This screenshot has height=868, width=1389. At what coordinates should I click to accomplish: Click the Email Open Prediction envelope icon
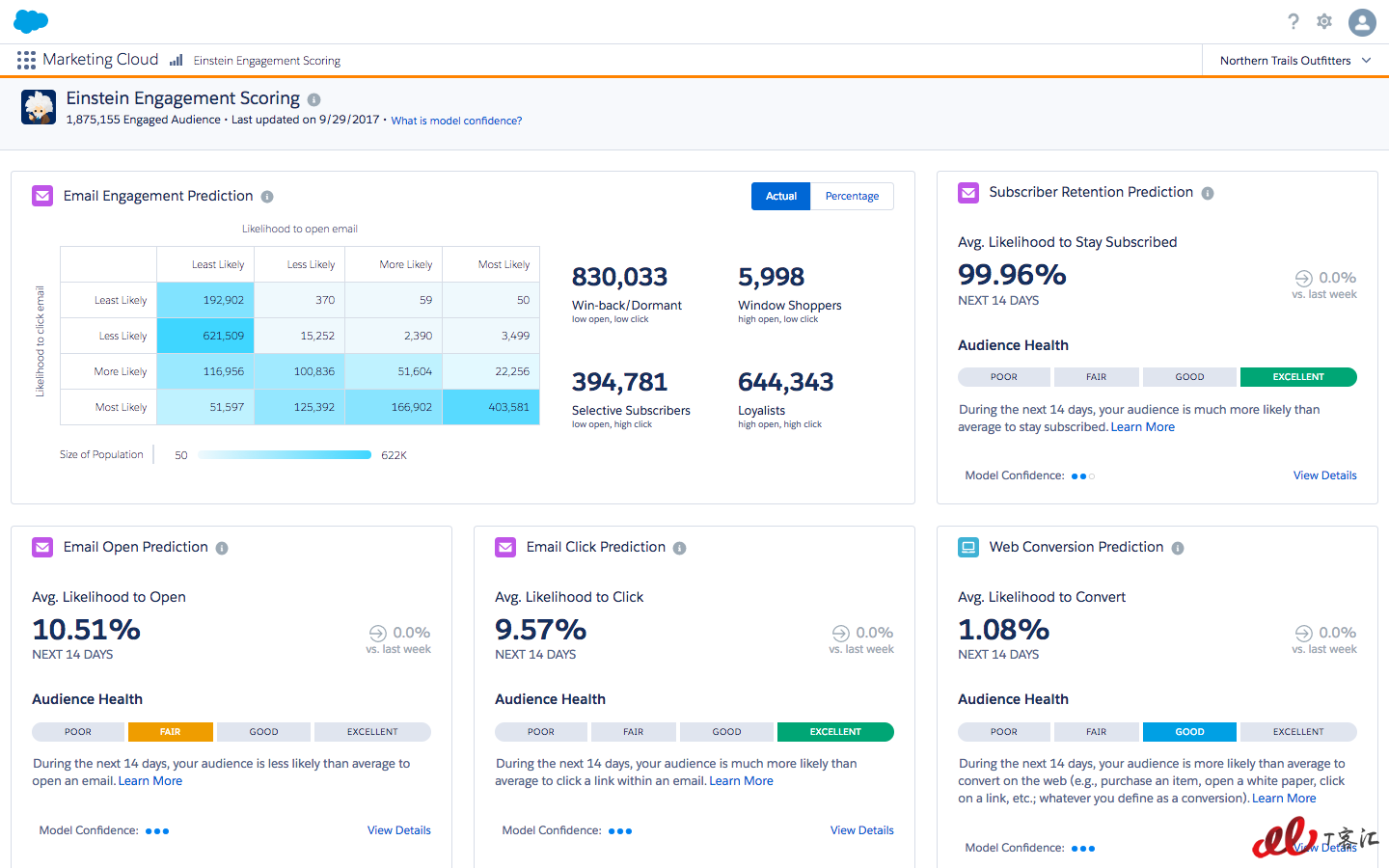coord(42,547)
